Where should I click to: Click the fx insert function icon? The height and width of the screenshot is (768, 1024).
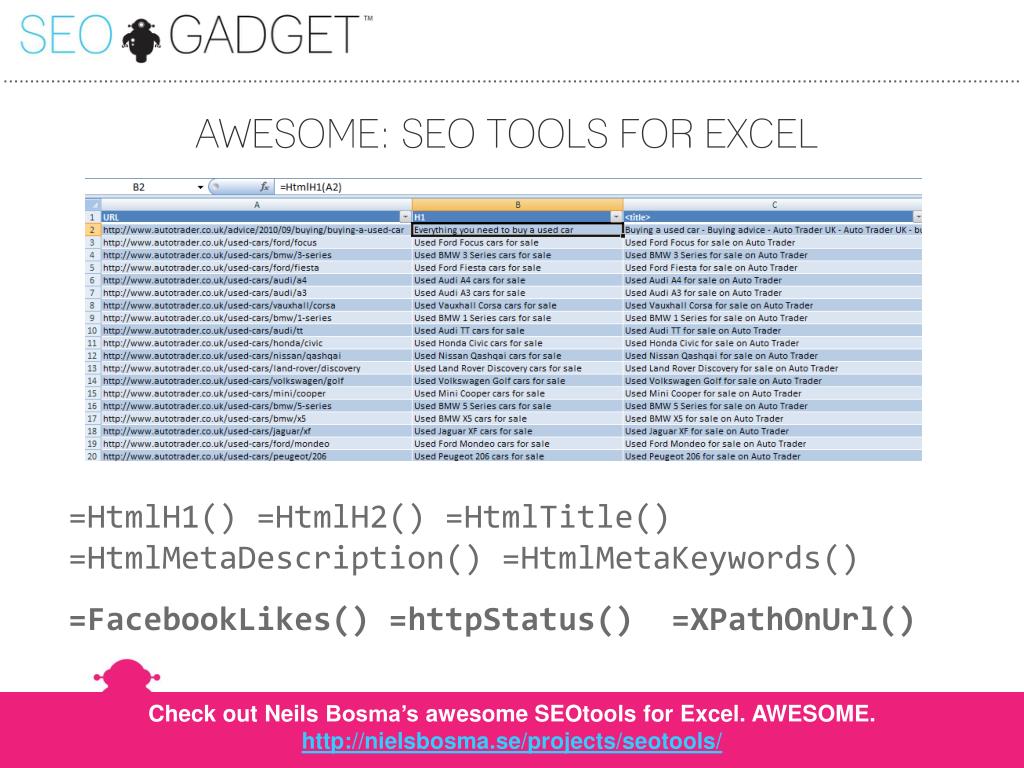pos(264,187)
